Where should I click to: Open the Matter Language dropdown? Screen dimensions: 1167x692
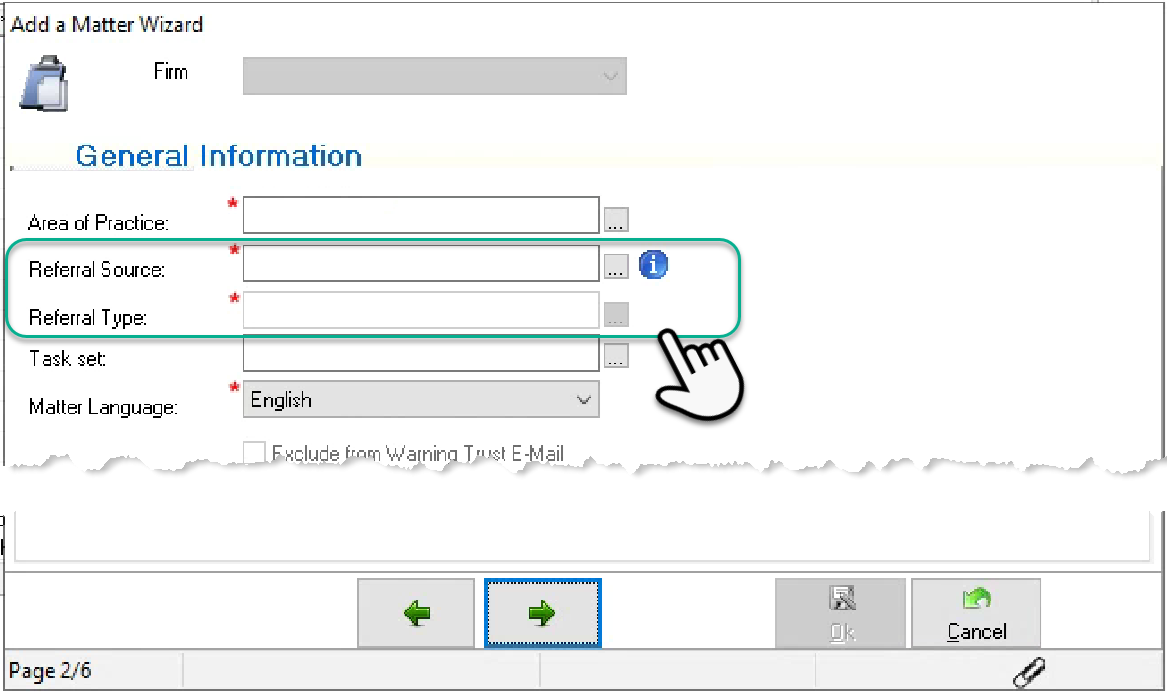tap(421, 400)
